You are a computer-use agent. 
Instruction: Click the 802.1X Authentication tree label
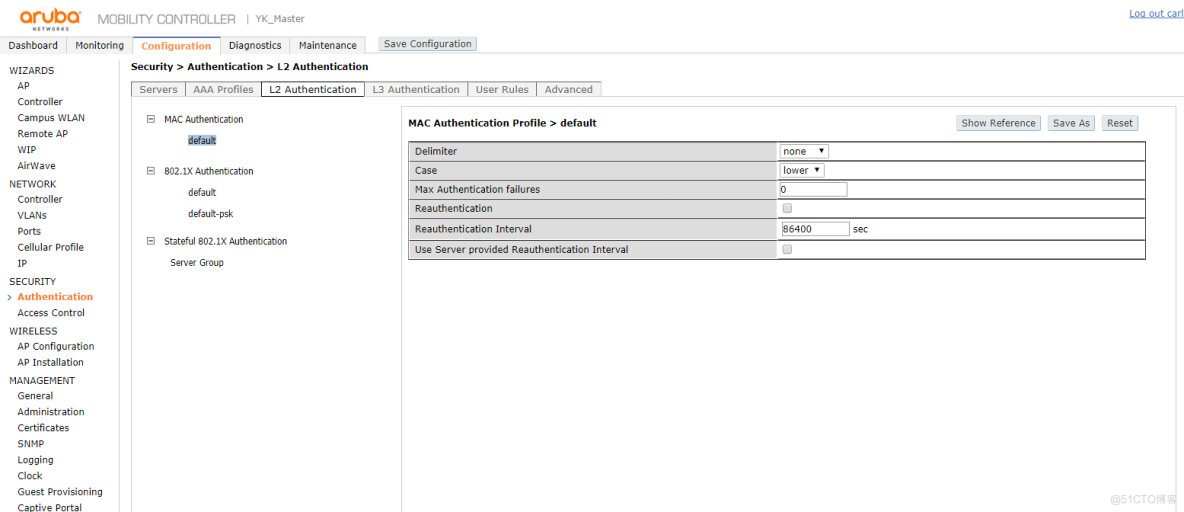click(x=209, y=171)
